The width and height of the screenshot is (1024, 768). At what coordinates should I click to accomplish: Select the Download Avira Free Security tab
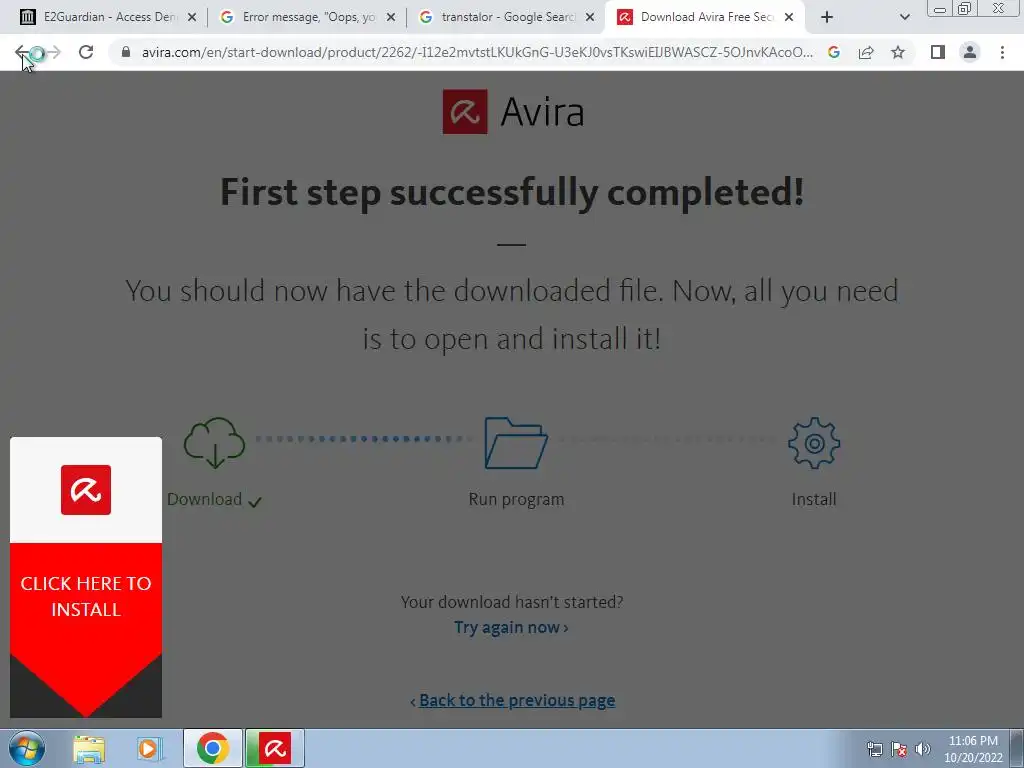point(705,18)
